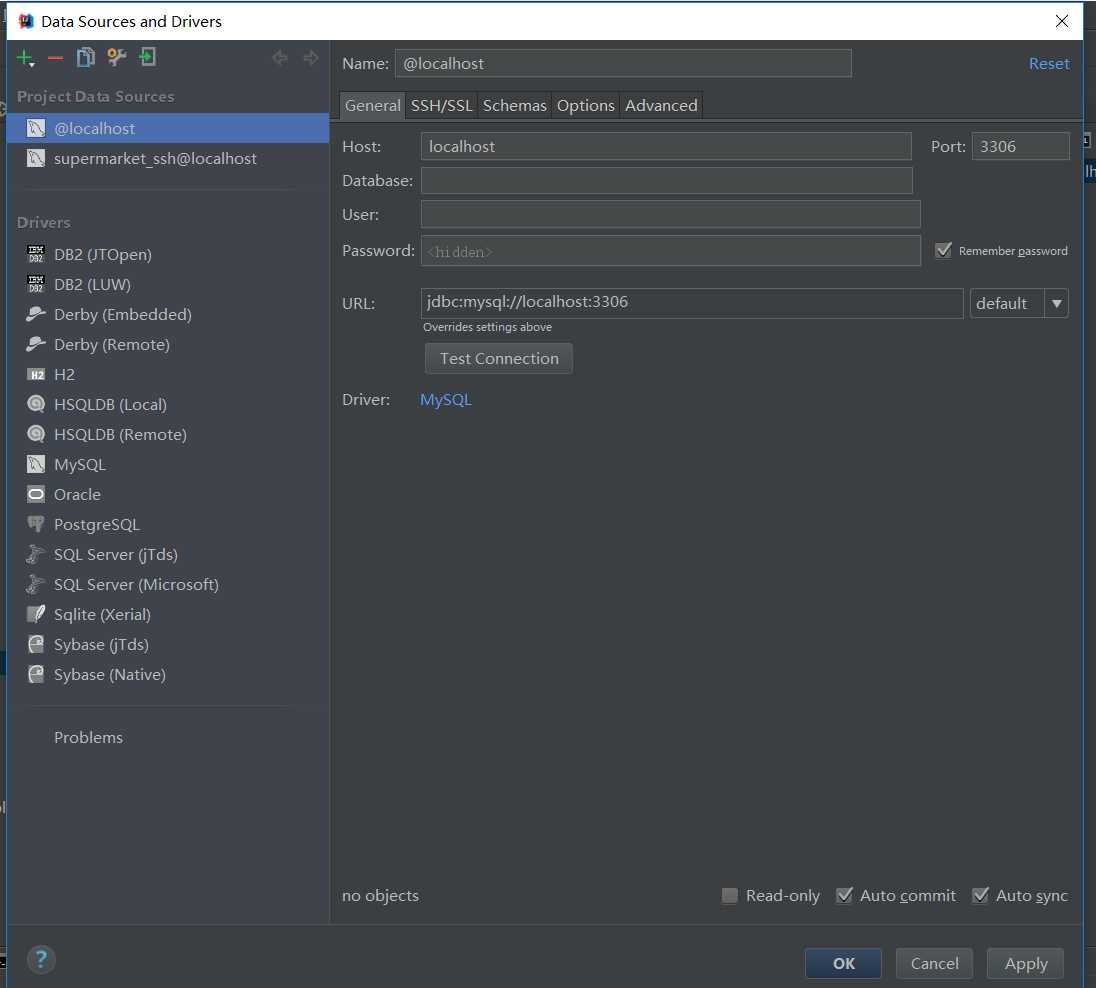Viewport: 1096px width, 988px height.
Task: Switch to the SSH/SSL tab
Action: pyautogui.click(x=441, y=106)
